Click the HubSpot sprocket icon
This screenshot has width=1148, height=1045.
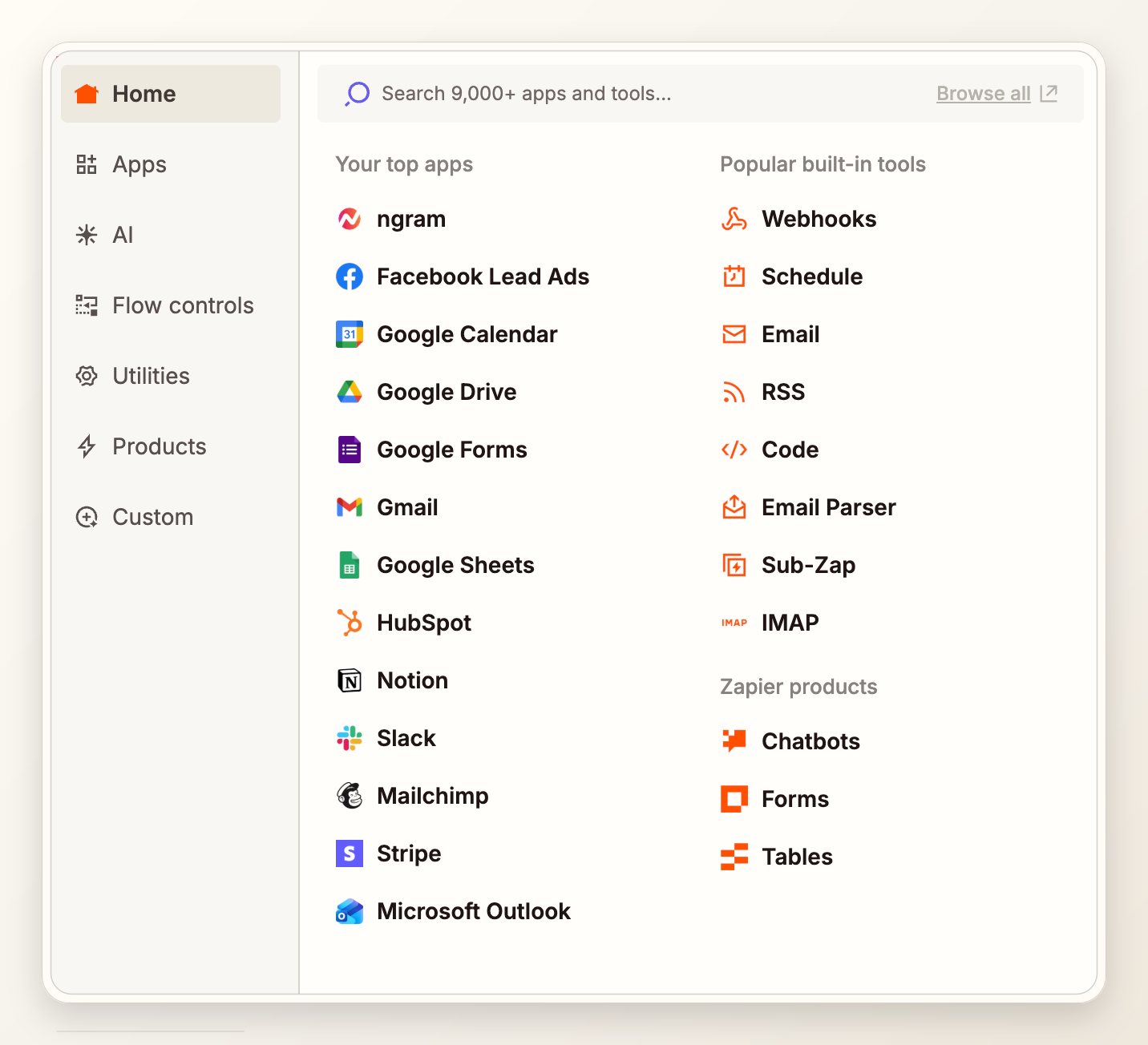coord(350,623)
